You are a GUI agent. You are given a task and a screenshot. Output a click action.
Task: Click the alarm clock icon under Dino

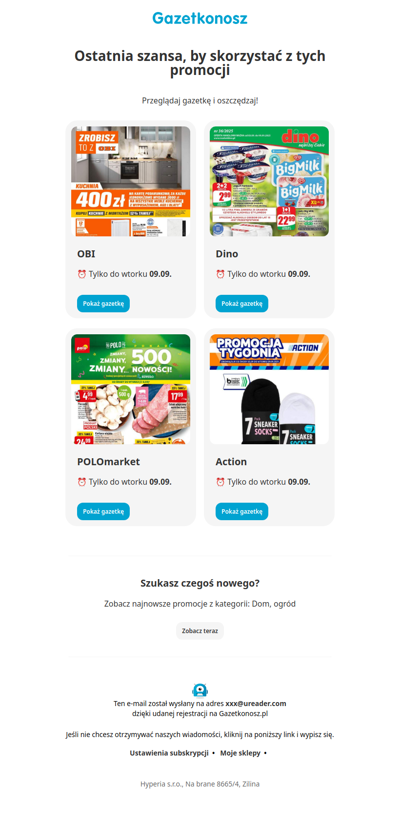point(220,274)
